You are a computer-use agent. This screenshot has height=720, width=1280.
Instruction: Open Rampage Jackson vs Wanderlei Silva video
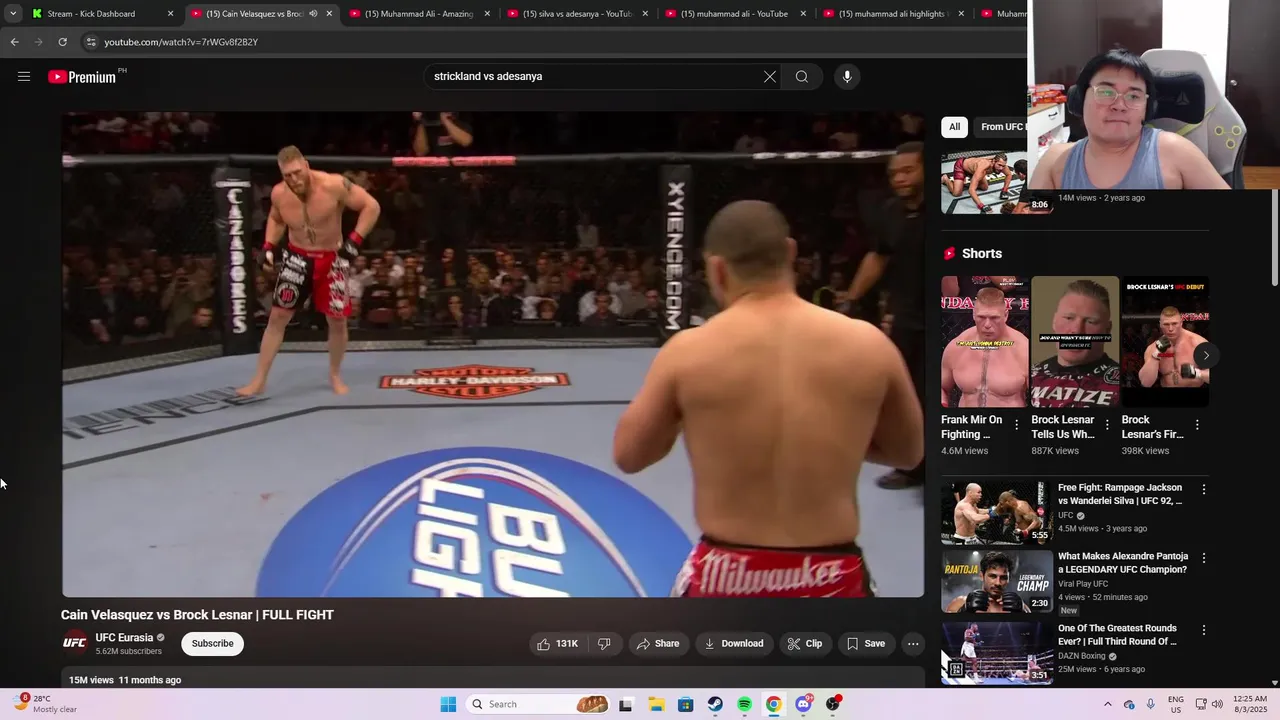point(1120,494)
